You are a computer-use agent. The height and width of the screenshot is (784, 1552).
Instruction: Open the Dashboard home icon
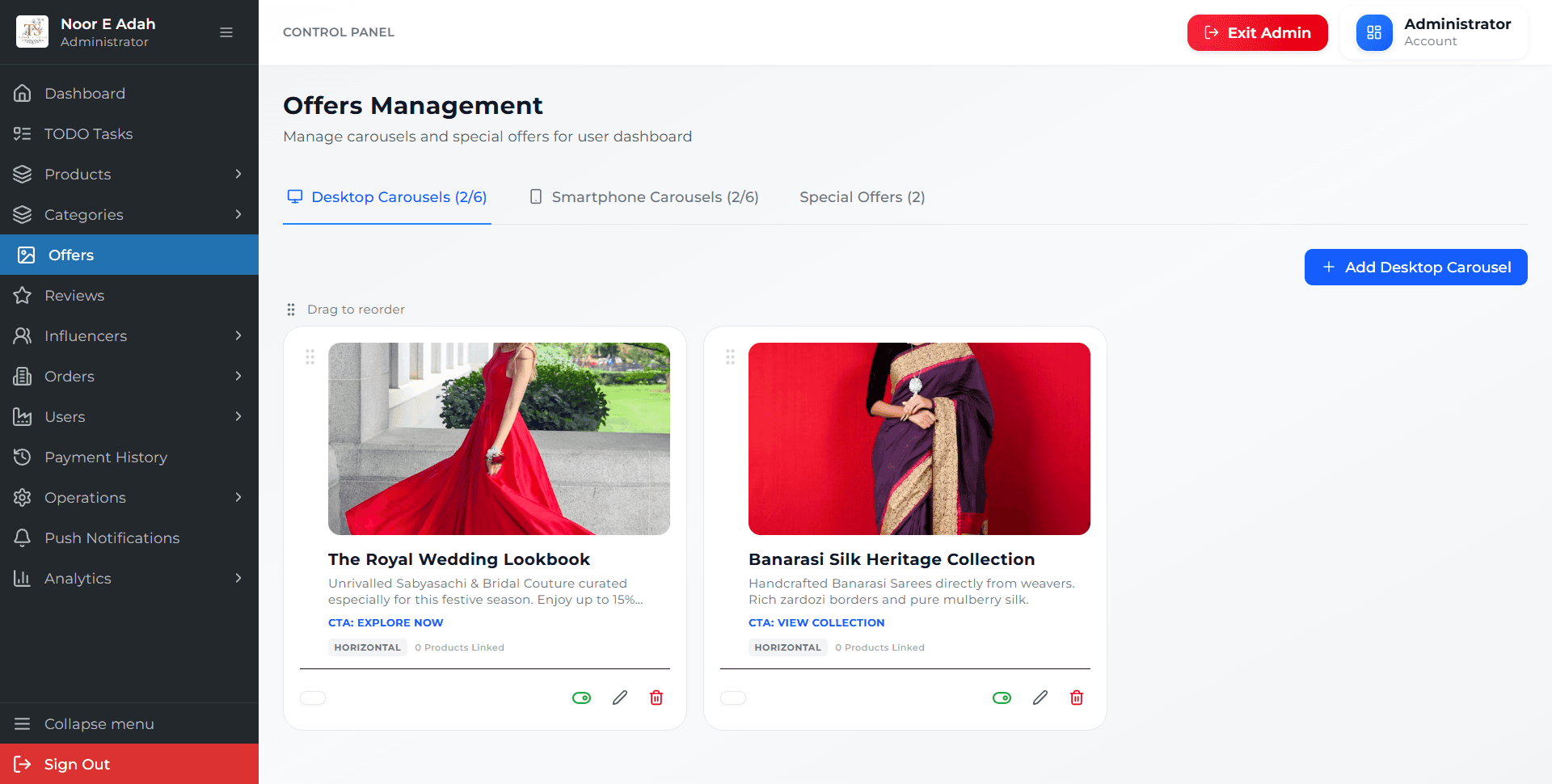point(23,93)
